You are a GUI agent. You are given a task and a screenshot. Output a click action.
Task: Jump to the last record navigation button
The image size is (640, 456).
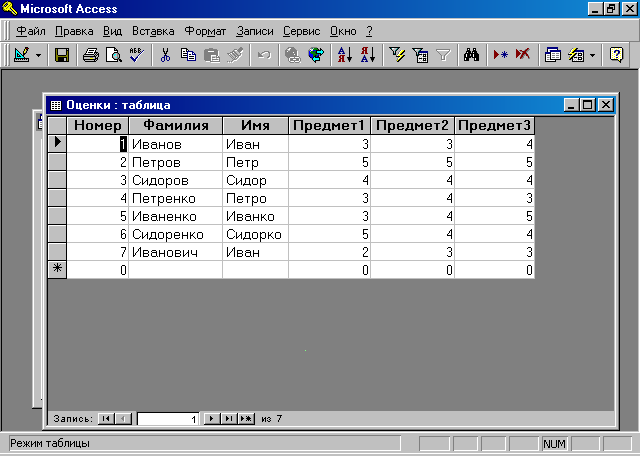(x=229, y=418)
